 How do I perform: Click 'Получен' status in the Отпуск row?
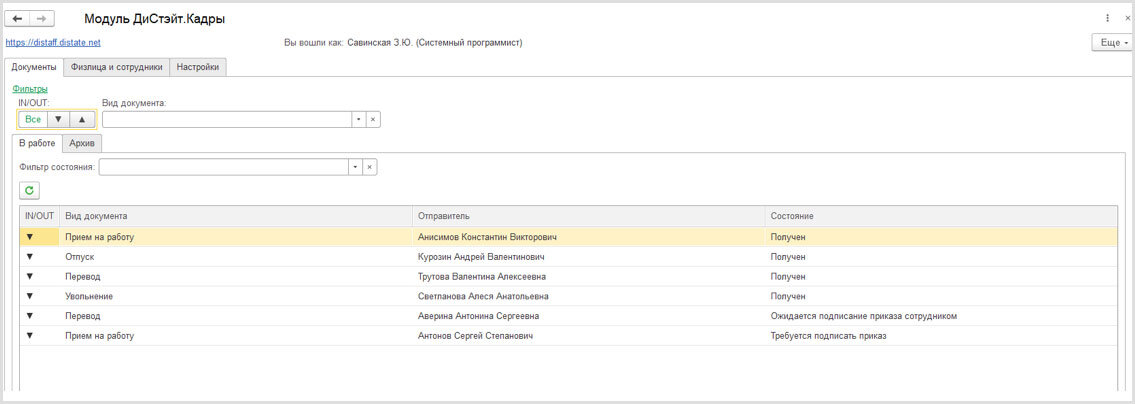(x=788, y=257)
